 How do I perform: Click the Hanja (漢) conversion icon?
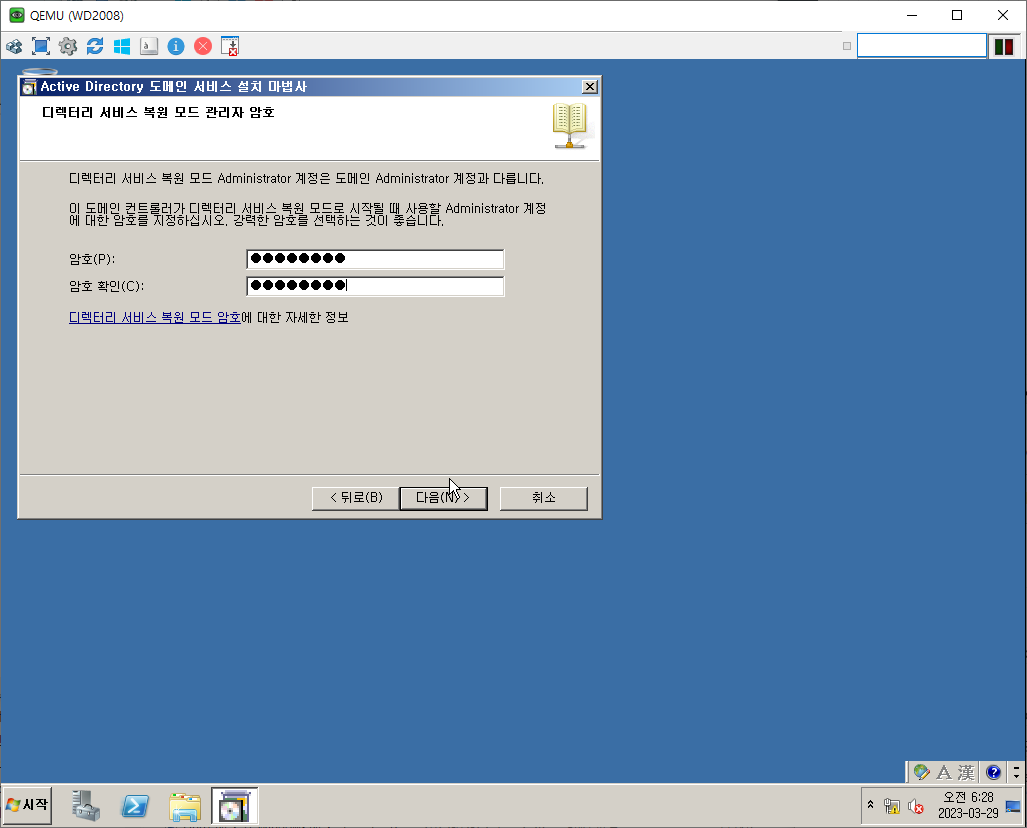click(966, 772)
